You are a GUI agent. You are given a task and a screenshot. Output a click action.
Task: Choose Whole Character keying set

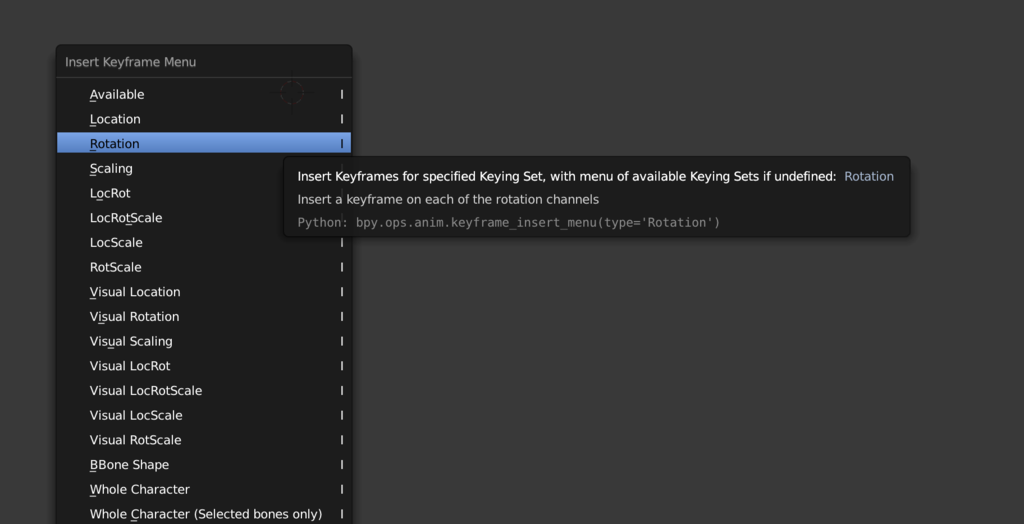point(204,489)
